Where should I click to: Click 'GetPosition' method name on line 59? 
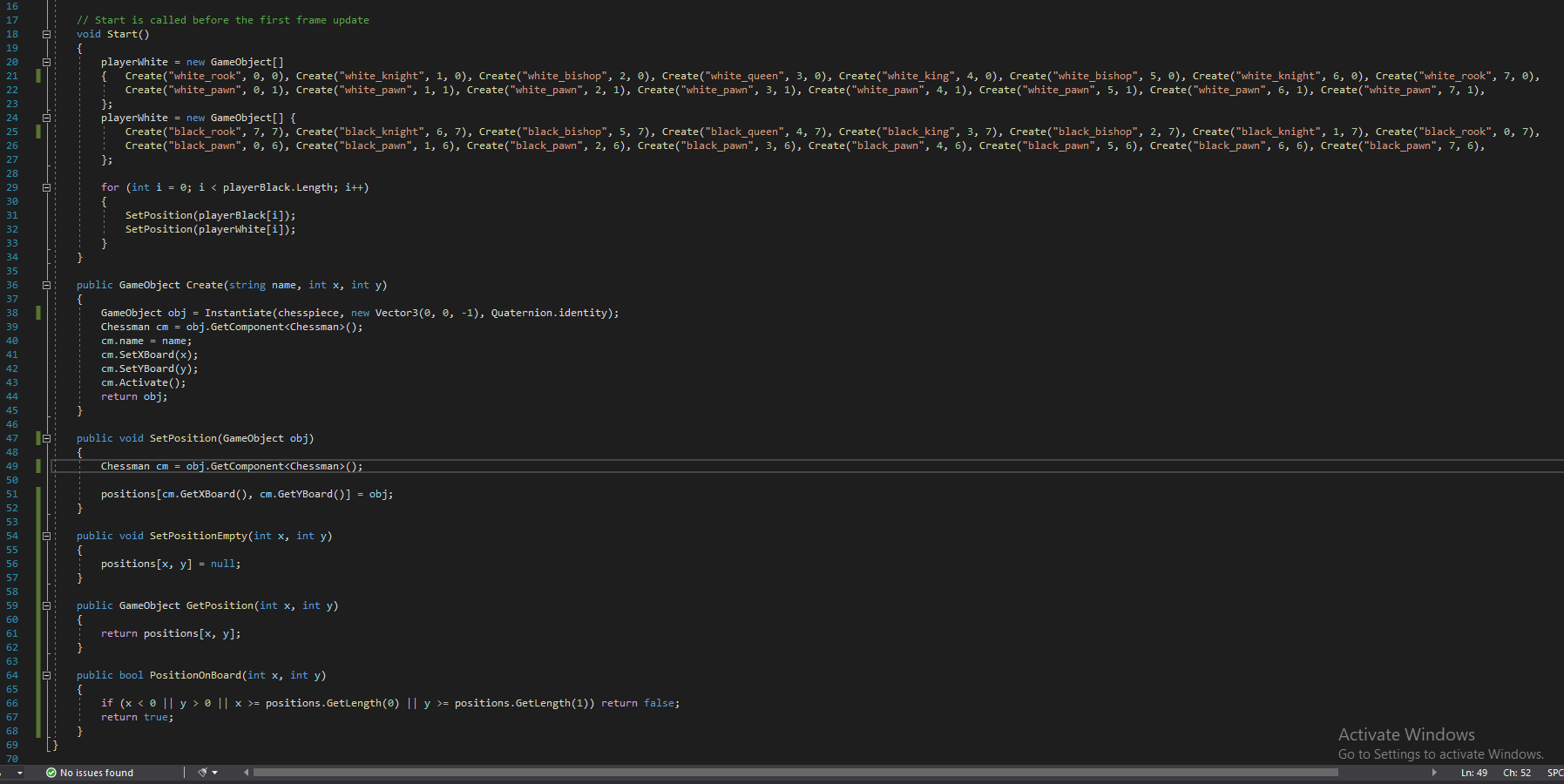pos(220,605)
